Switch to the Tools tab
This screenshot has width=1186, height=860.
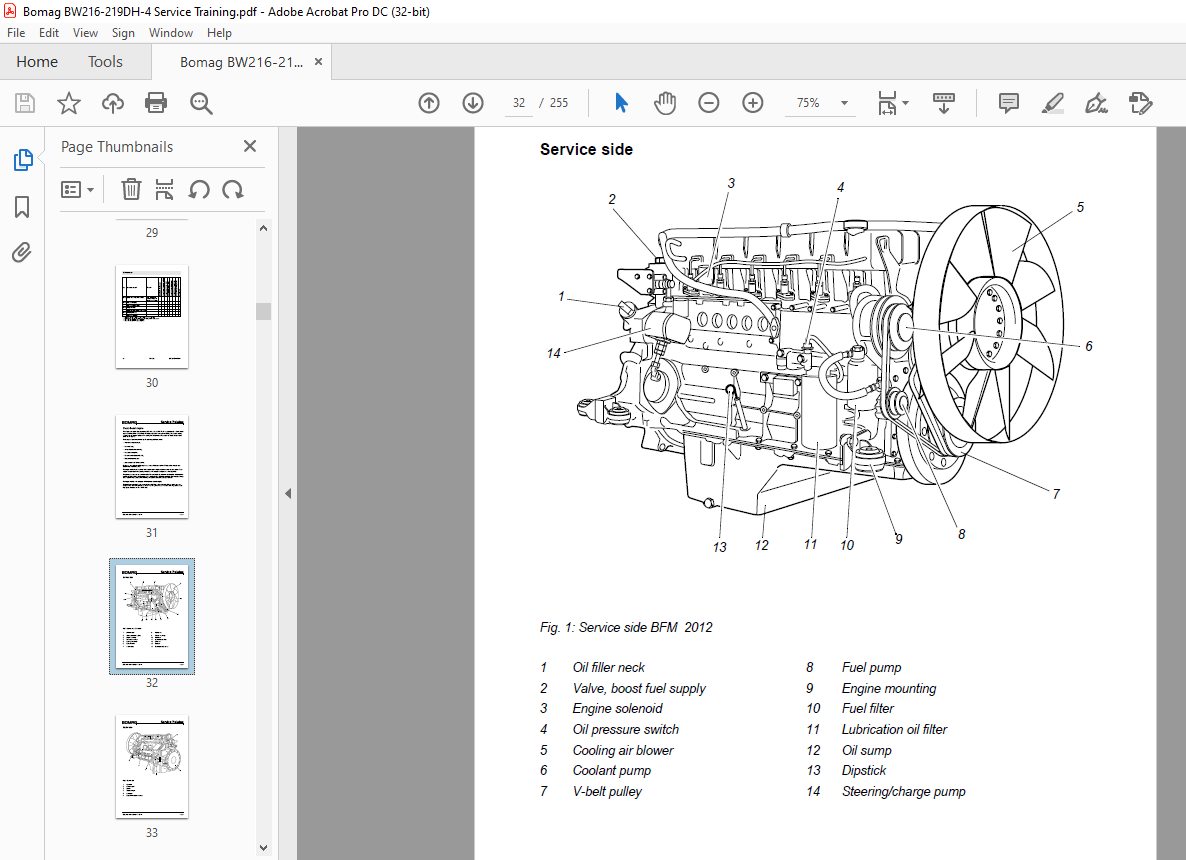(x=105, y=61)
